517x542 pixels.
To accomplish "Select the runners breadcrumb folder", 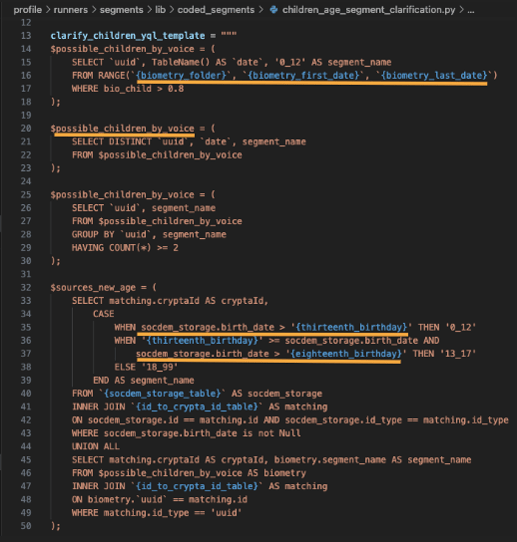I will (70, 10).
